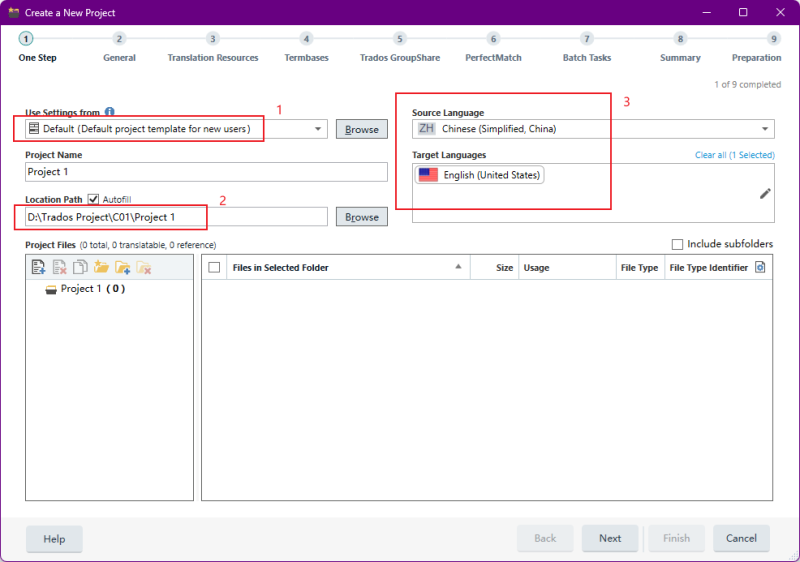Screen dimensions: 800x562
Task: Click the Add Files icon in Project Files
Action: click(x=39, y=267)
